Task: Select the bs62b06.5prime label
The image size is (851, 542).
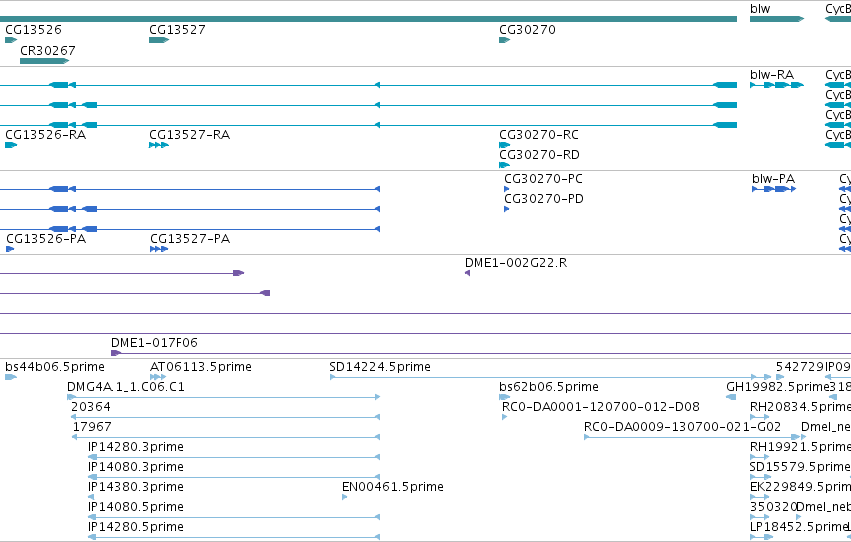Action: (549, 387)
